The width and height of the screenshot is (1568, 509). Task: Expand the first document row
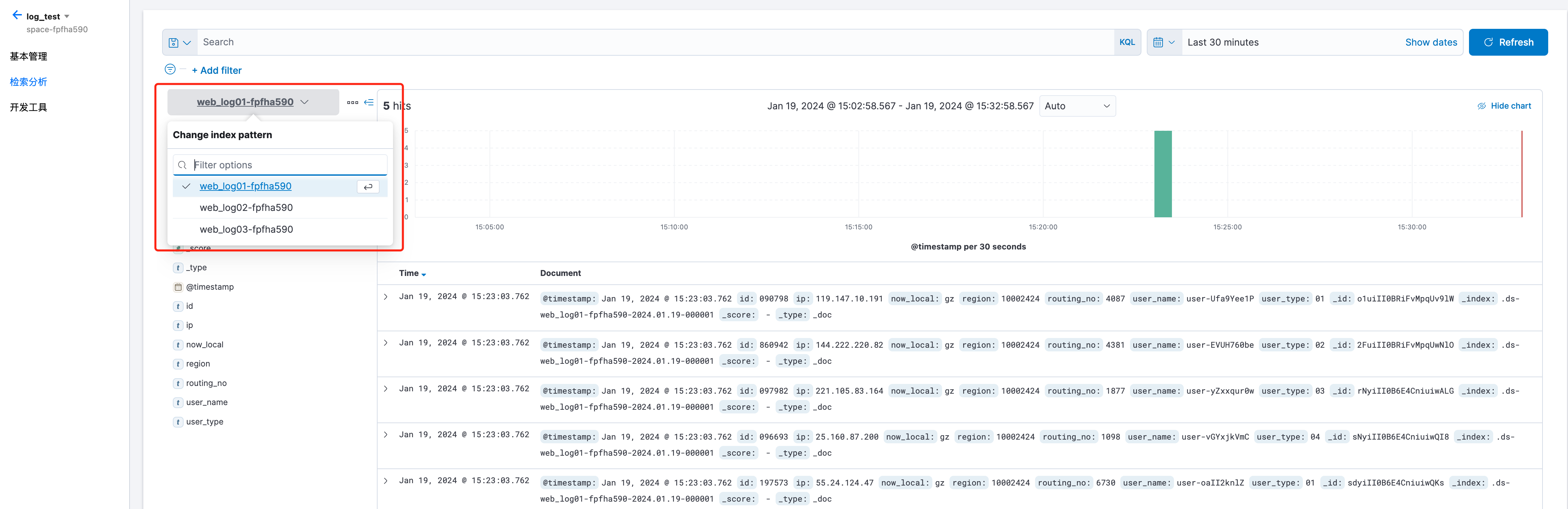[386, 297]
